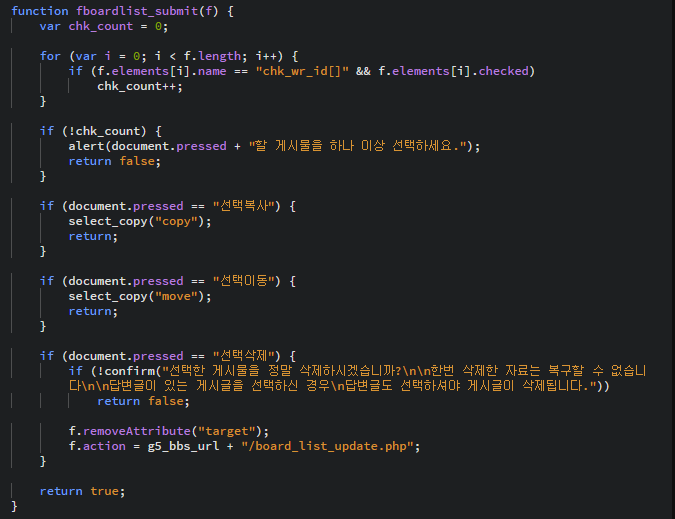Click the string "/board_list_update.php"
675x519 pixels.
tap(327, 446)
